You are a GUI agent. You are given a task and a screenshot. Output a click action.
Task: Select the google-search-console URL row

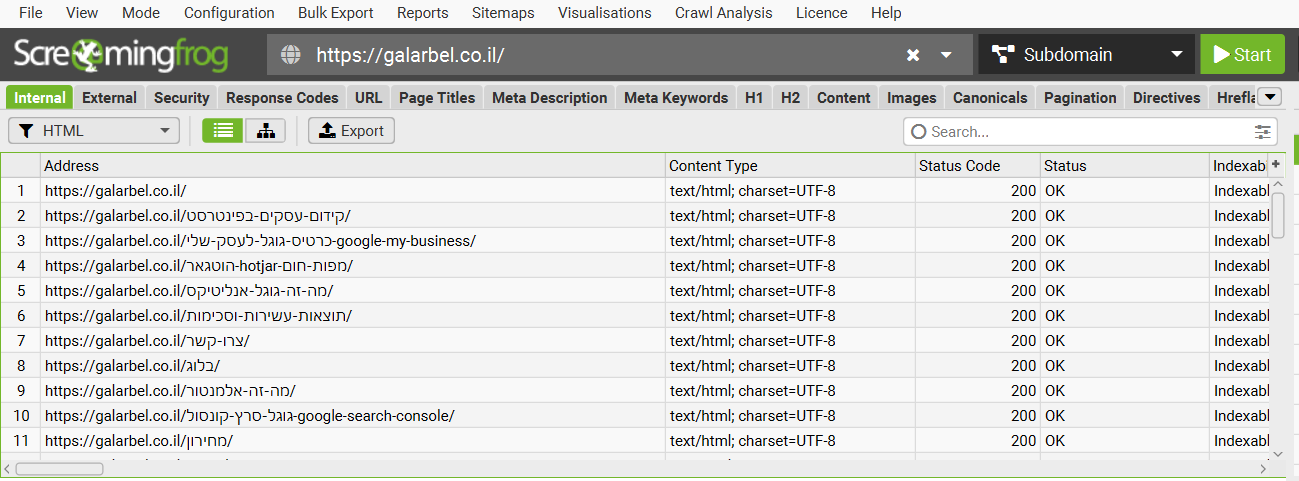353,416
